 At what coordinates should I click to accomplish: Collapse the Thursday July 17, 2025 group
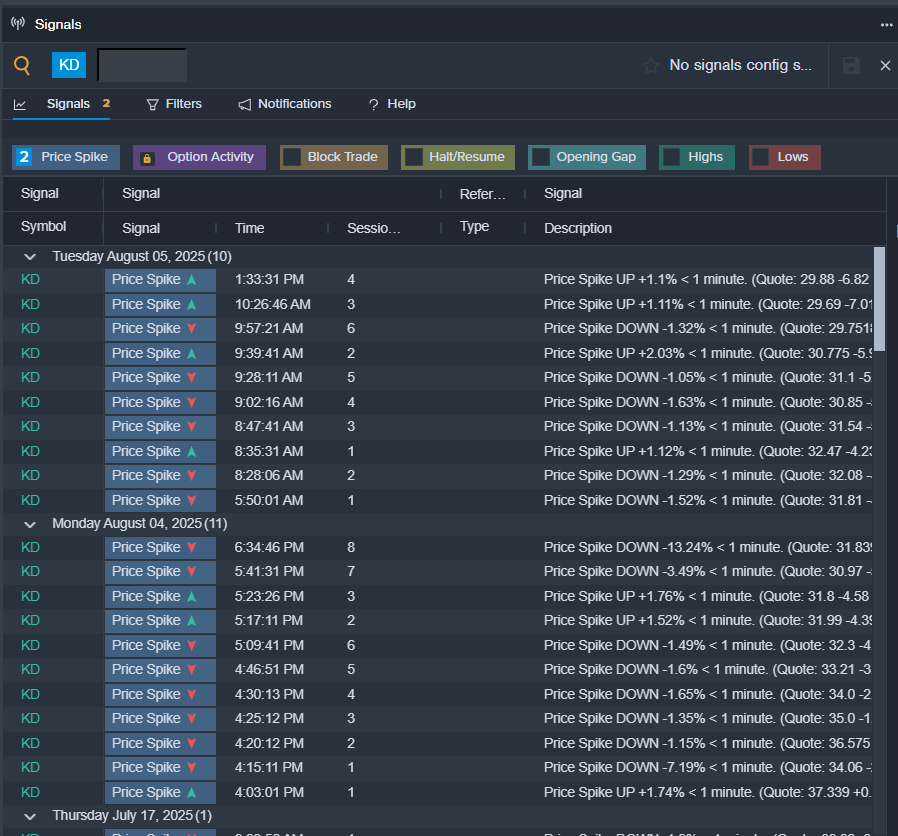click(x=30, y=816)
